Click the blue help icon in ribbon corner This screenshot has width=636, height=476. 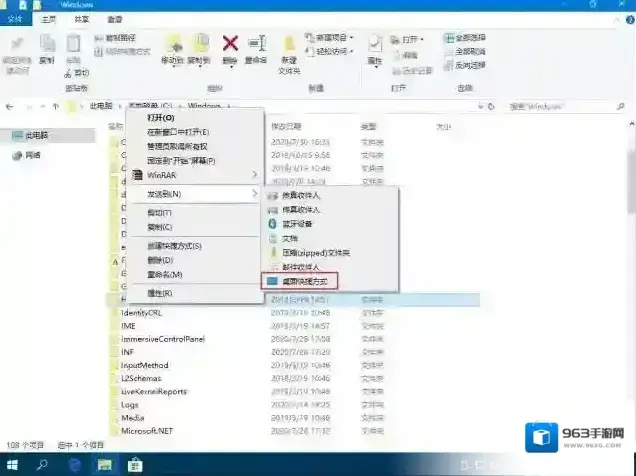point(630,19)
